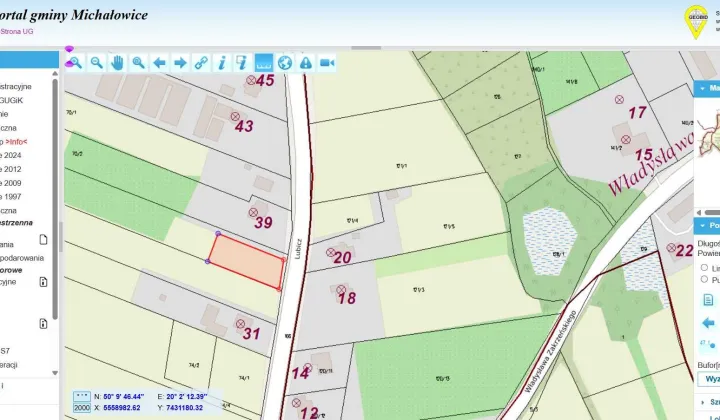Activate the pan hand tool
This screenshot has width=720, height=420.
click(118, 62)
